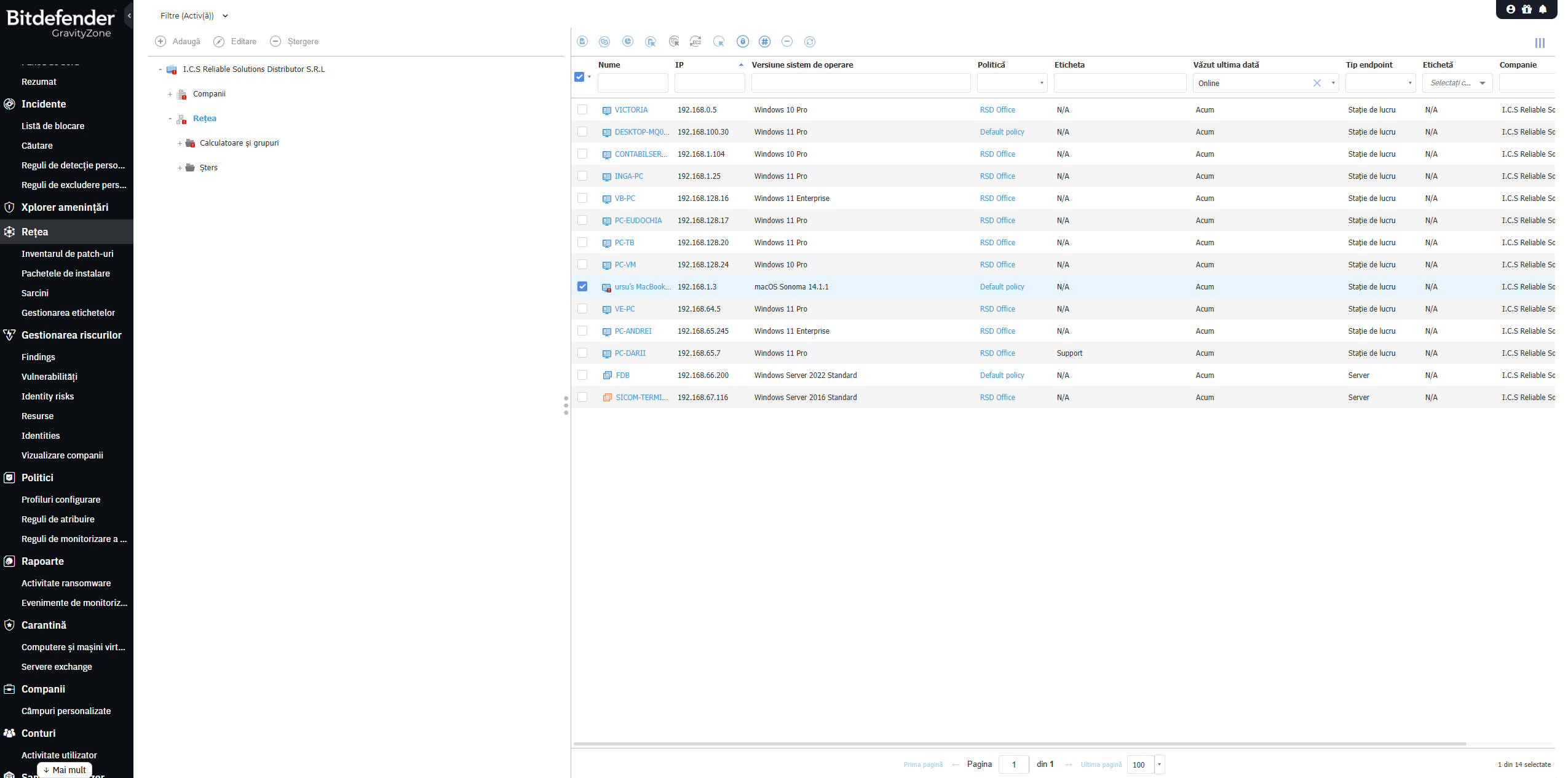Click the Nume filter input field
The image size is (1568, 778).
tap(633, 83)
